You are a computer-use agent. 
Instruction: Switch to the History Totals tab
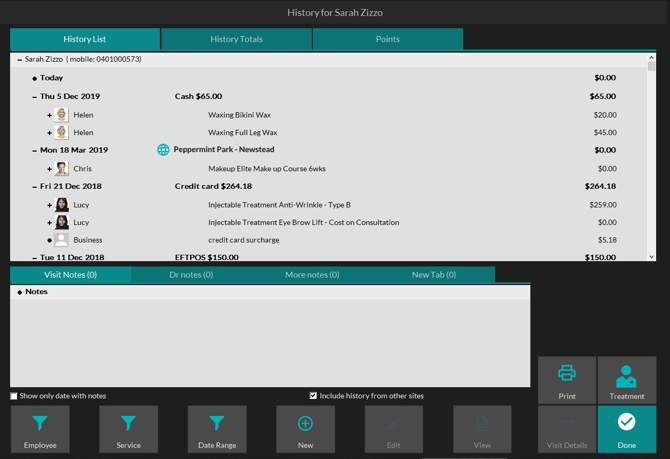236,39
